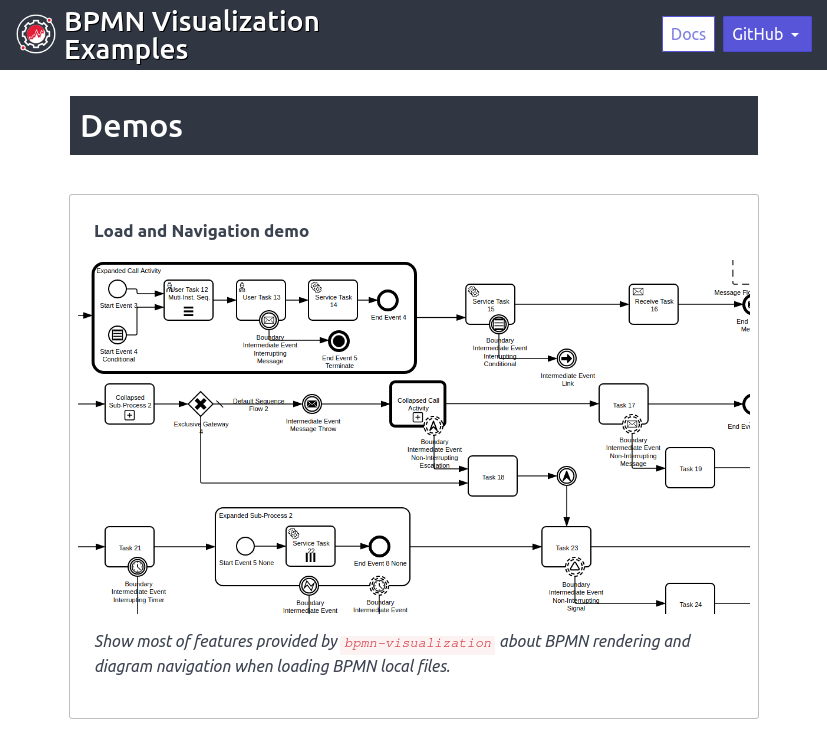Select the Exclusive Gateway diamond
Image resolution: width=827 pixels, height=729 pixels.
click(x=200, y=404)
